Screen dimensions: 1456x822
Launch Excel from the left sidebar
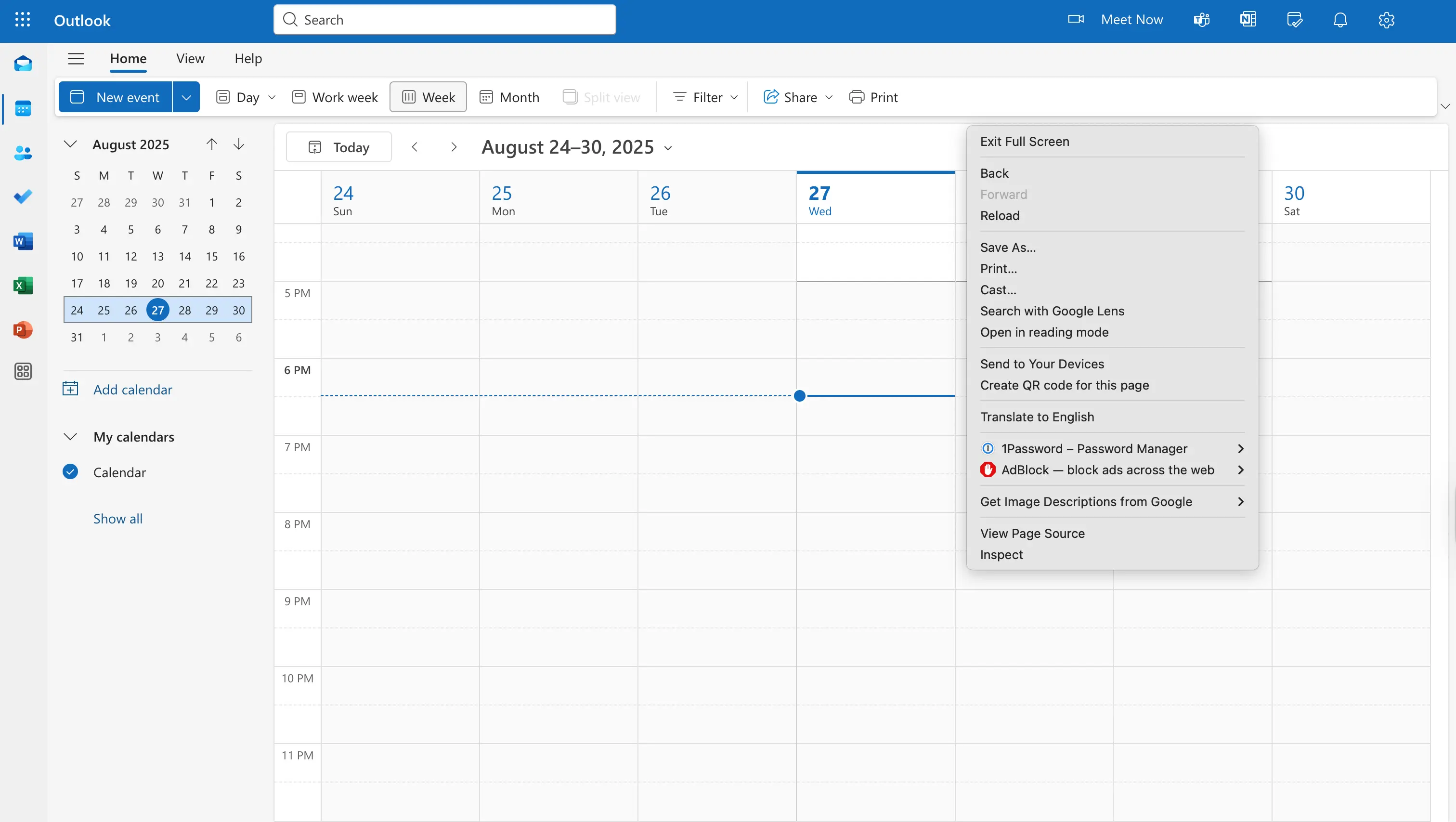(23, 286)
